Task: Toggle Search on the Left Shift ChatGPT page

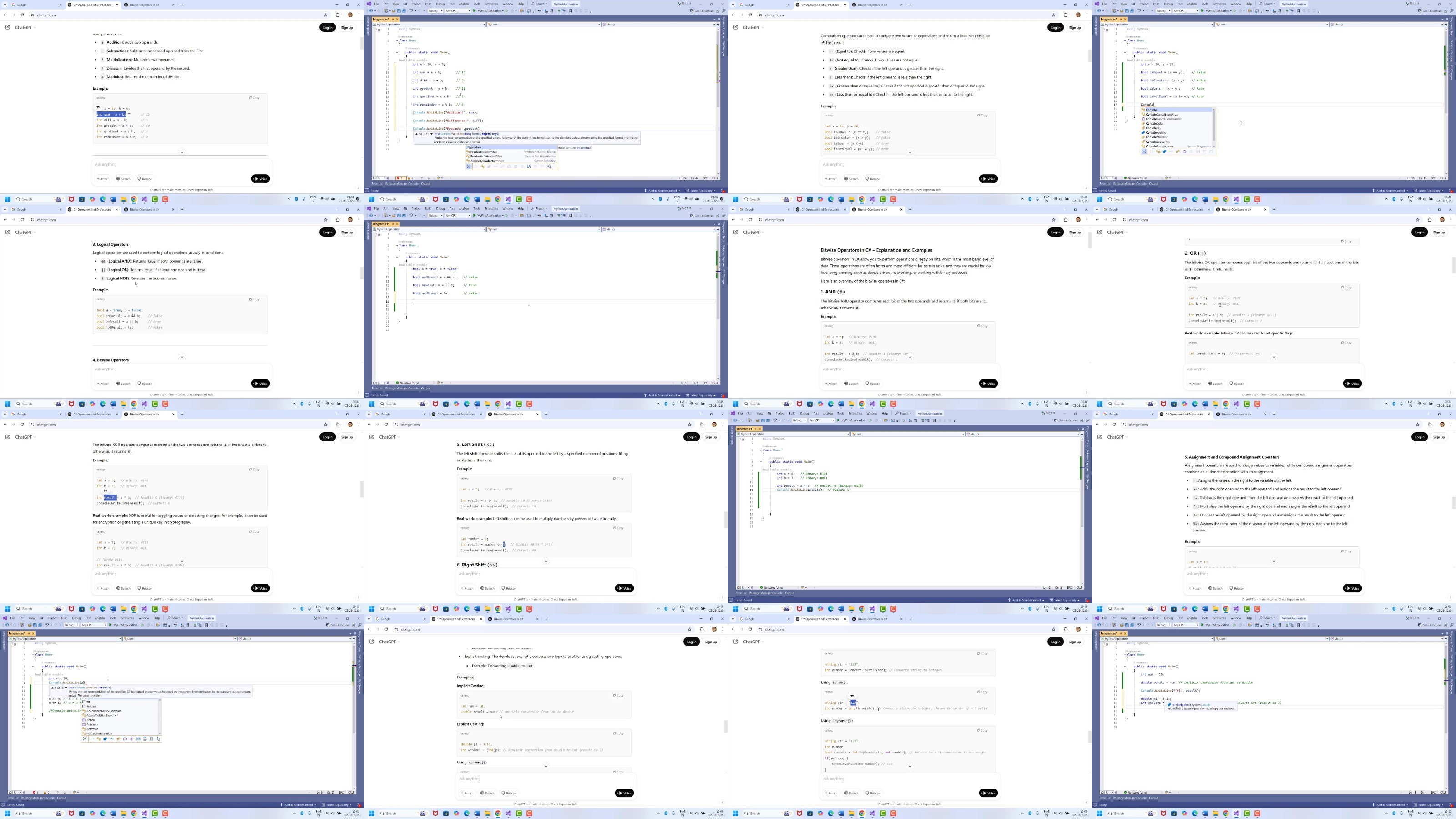Action: (488, 588)
